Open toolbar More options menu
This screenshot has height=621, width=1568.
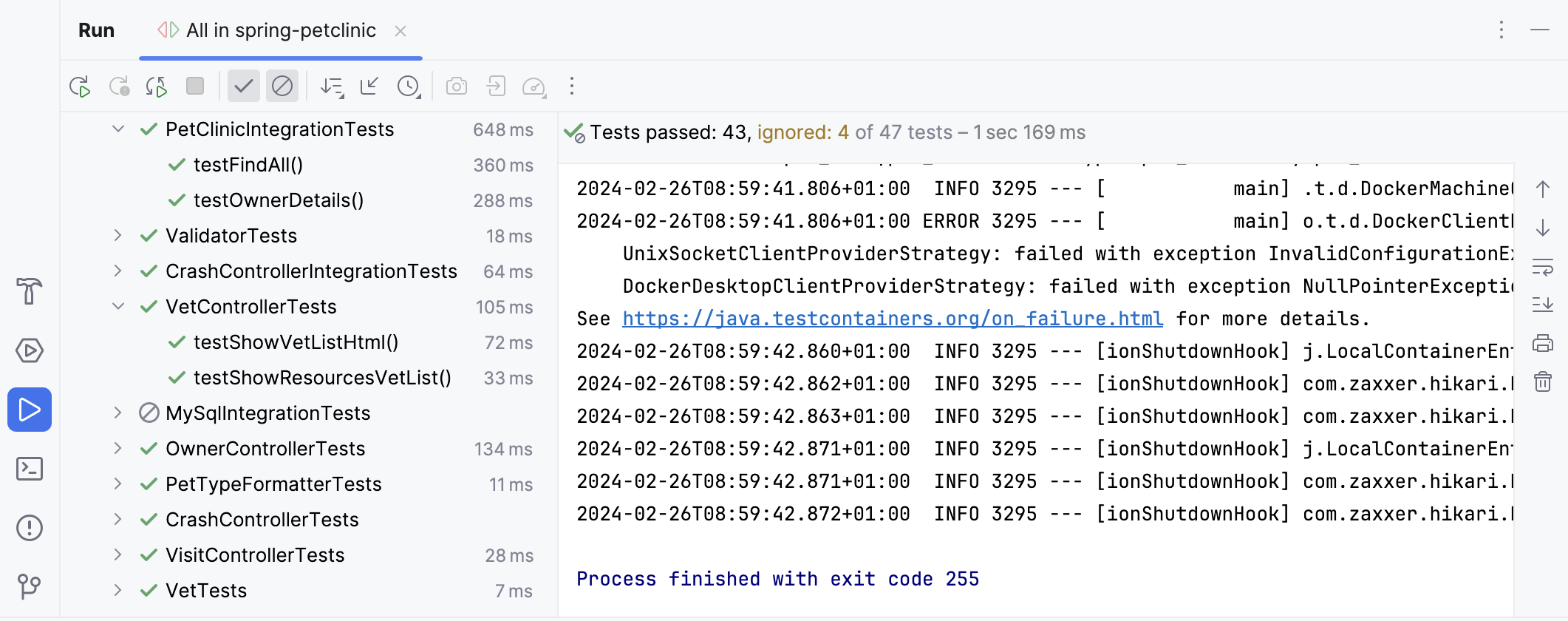[572, 86]
